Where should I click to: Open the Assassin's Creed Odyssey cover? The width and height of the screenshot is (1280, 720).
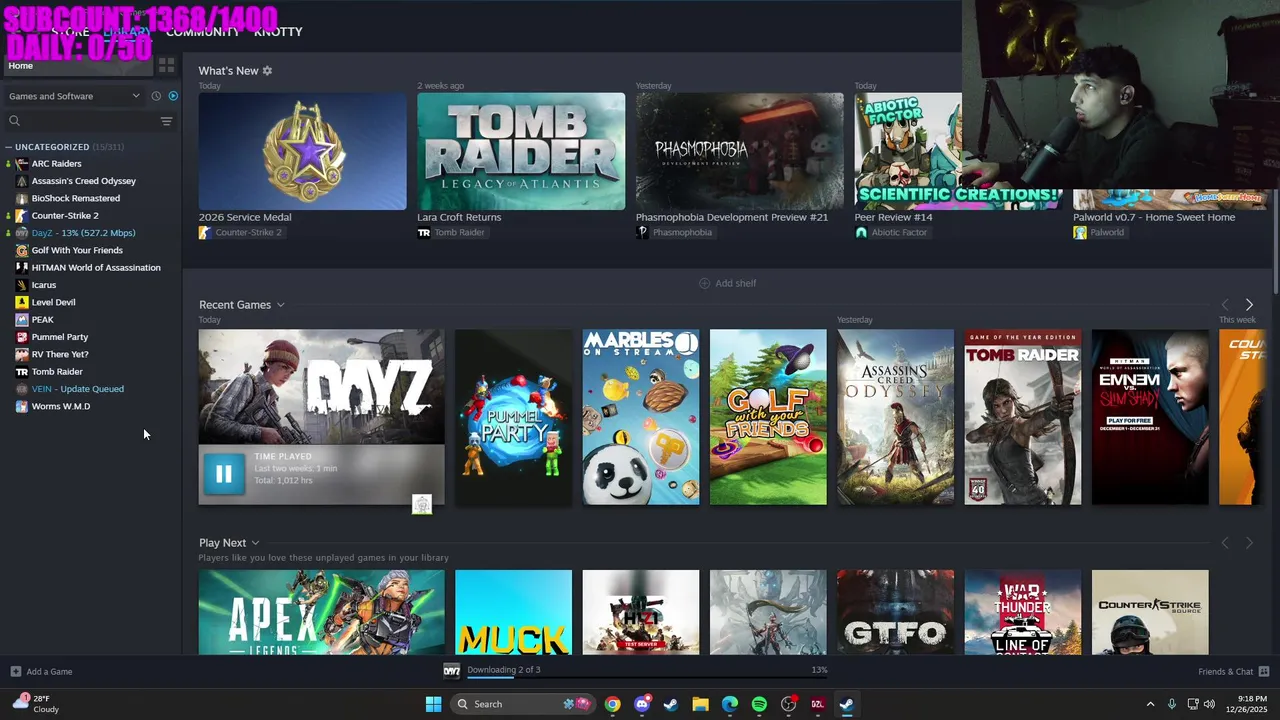pyautogui.click(x=895, y=417)
